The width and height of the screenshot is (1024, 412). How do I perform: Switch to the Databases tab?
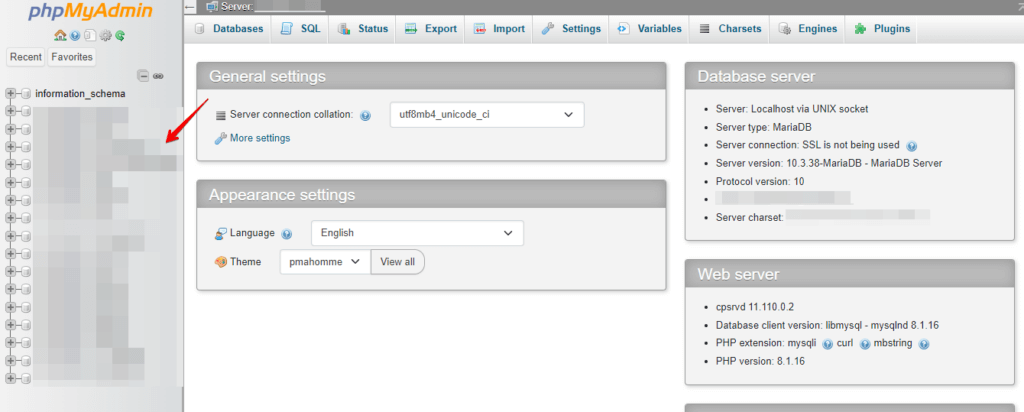click(229, 29)
